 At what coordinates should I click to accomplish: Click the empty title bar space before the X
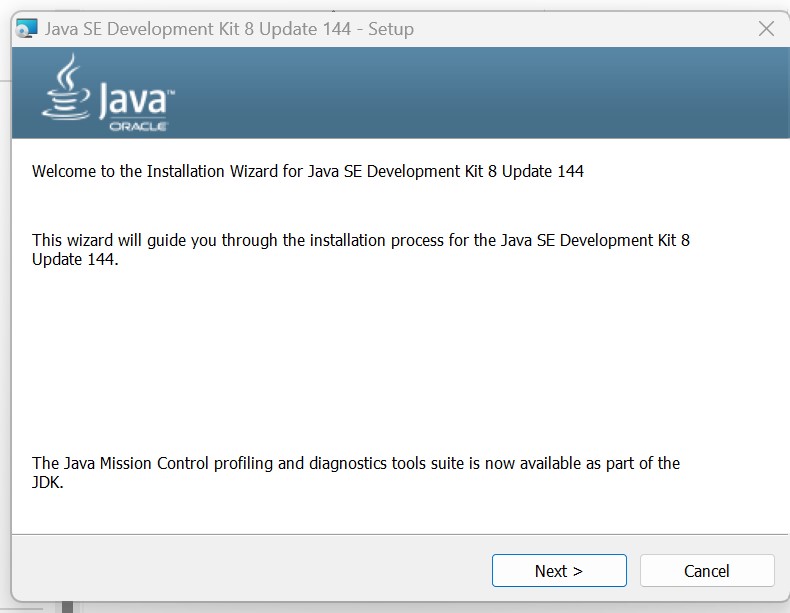pyautogui.click(x=600, y=28)
